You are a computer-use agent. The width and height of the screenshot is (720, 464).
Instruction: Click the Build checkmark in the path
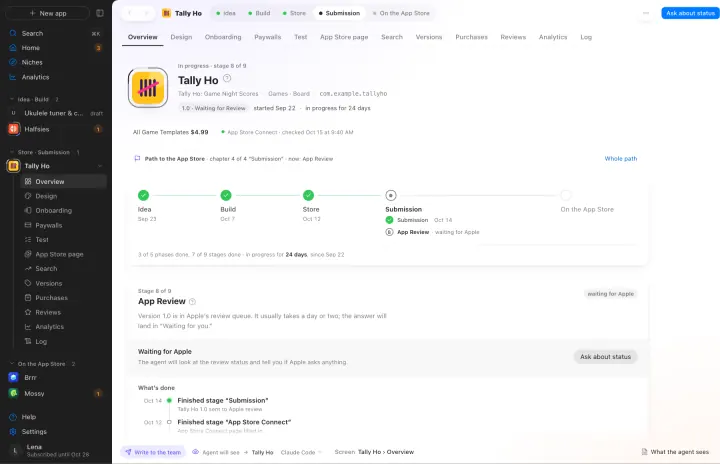226,195
